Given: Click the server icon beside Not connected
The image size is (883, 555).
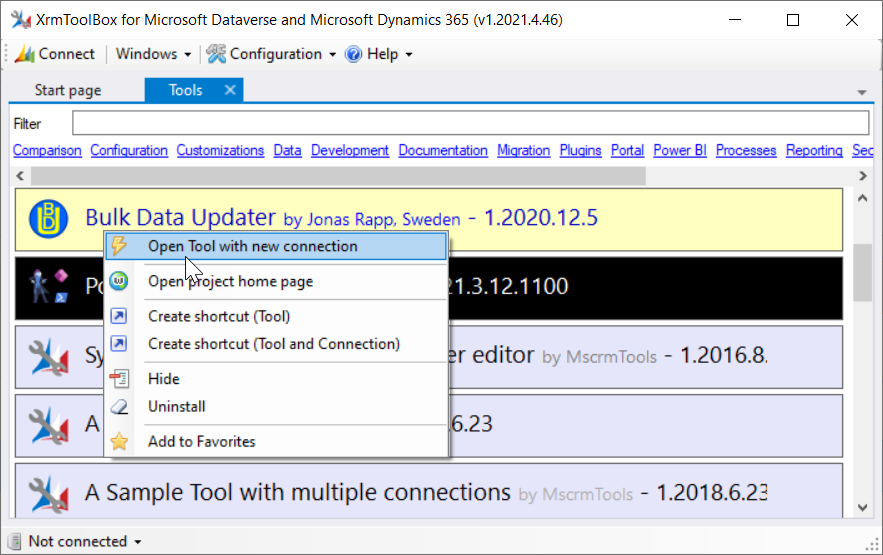Looking at the screenshot, I should click(15, 541).
